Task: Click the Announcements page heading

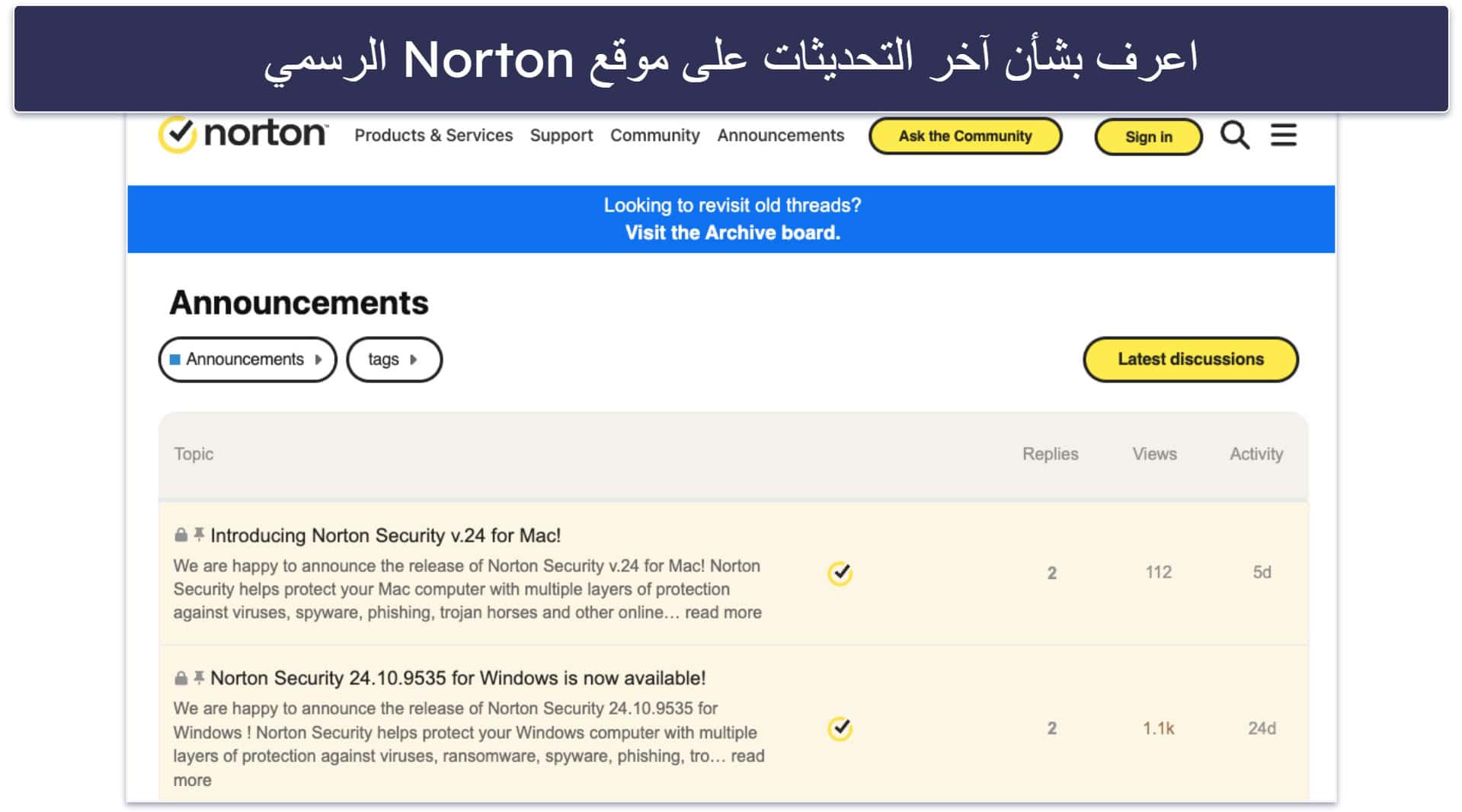Action: (x=299, y=303)
